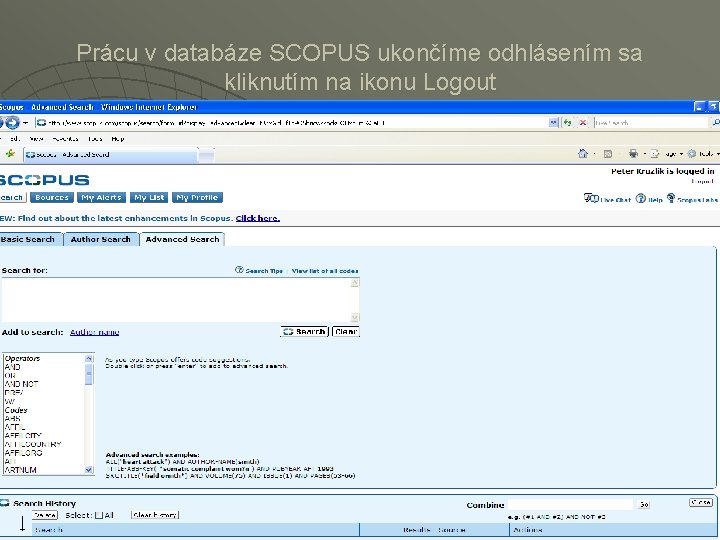Image resolution: width=720 pixels, height=540 pixels.
Task: View list of all codes
Action: (325, 271)
